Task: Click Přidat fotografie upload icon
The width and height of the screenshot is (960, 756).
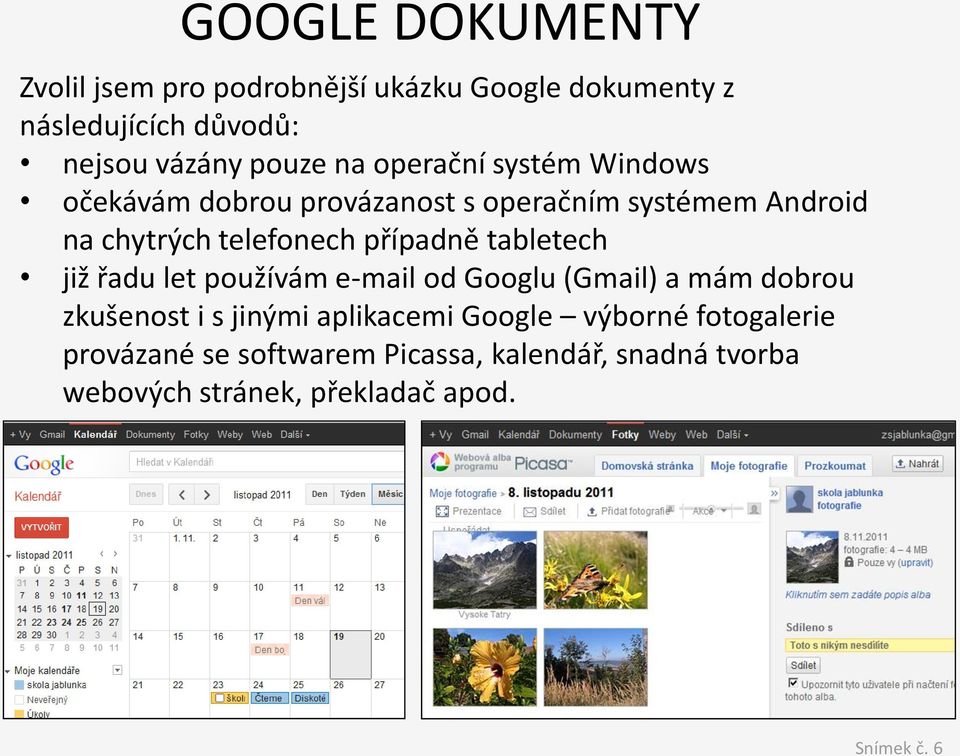Action: click(591, 512)
